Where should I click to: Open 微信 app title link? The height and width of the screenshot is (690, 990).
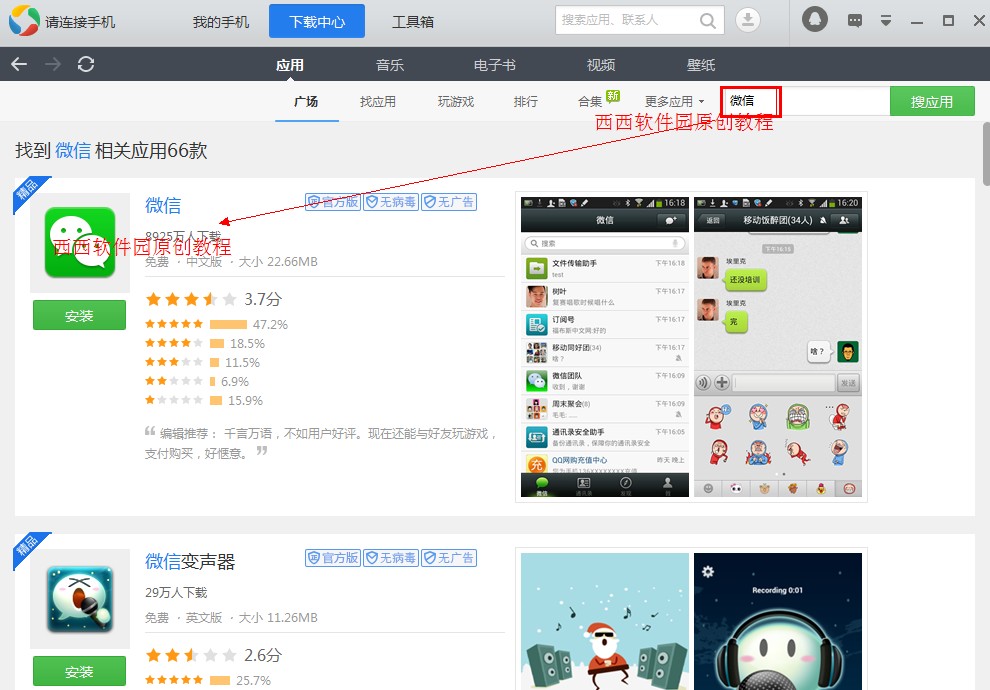163,205
